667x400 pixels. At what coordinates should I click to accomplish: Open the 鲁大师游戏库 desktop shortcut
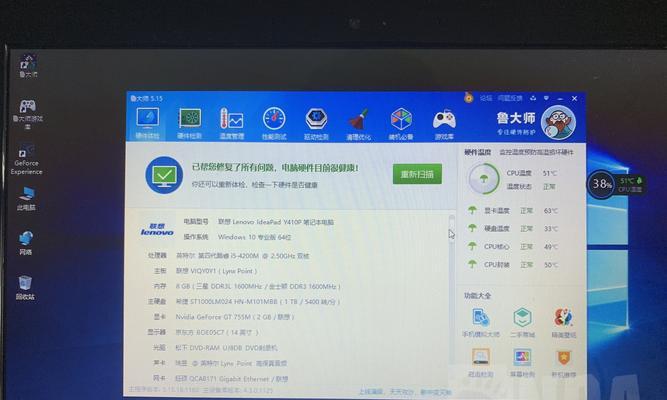tap(27, 114)
